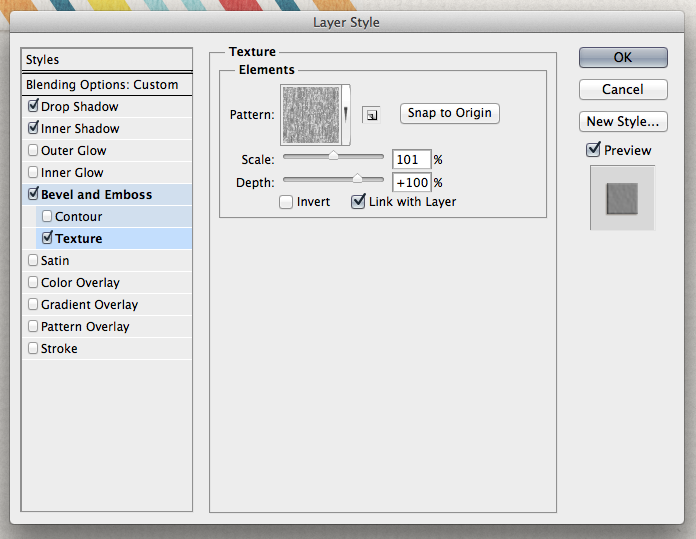Screen dimensions: 696x539
Task: Open the Color Overlay settings row
Action: point(107,282)
